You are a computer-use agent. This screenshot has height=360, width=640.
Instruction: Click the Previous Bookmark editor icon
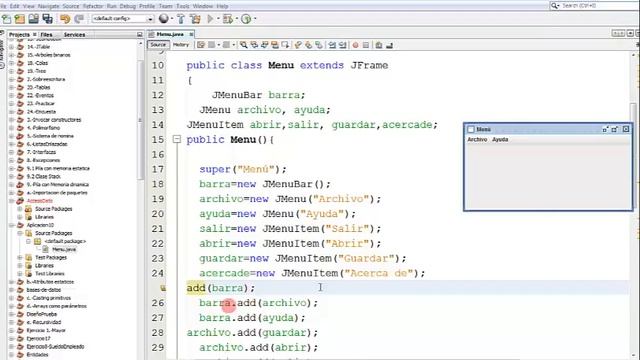pyautogui.click(x=298, y=45)
